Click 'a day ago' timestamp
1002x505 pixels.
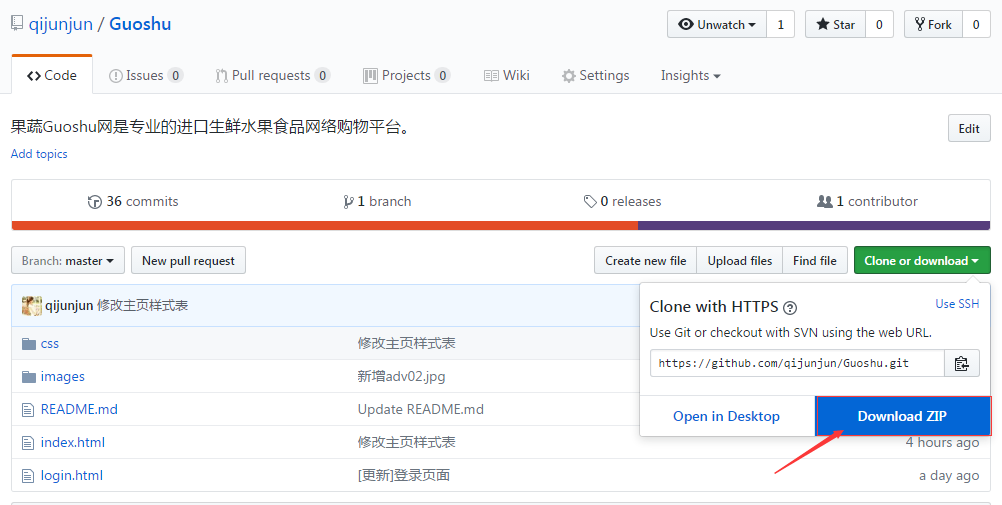pos(949,476)
